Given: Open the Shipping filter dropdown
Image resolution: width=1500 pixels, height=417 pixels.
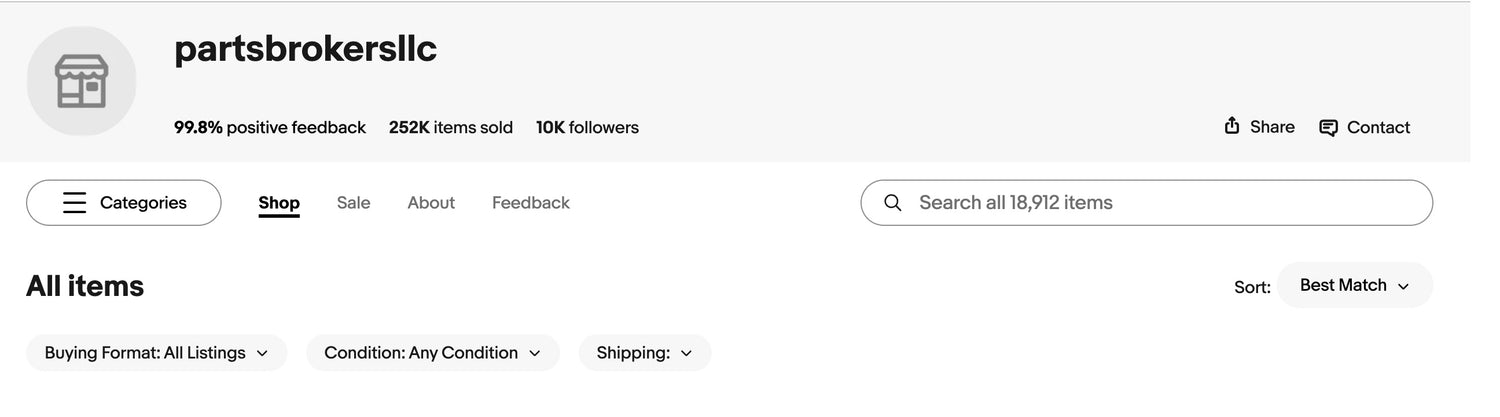Looking at the screenshot, I should coord(644,353).
